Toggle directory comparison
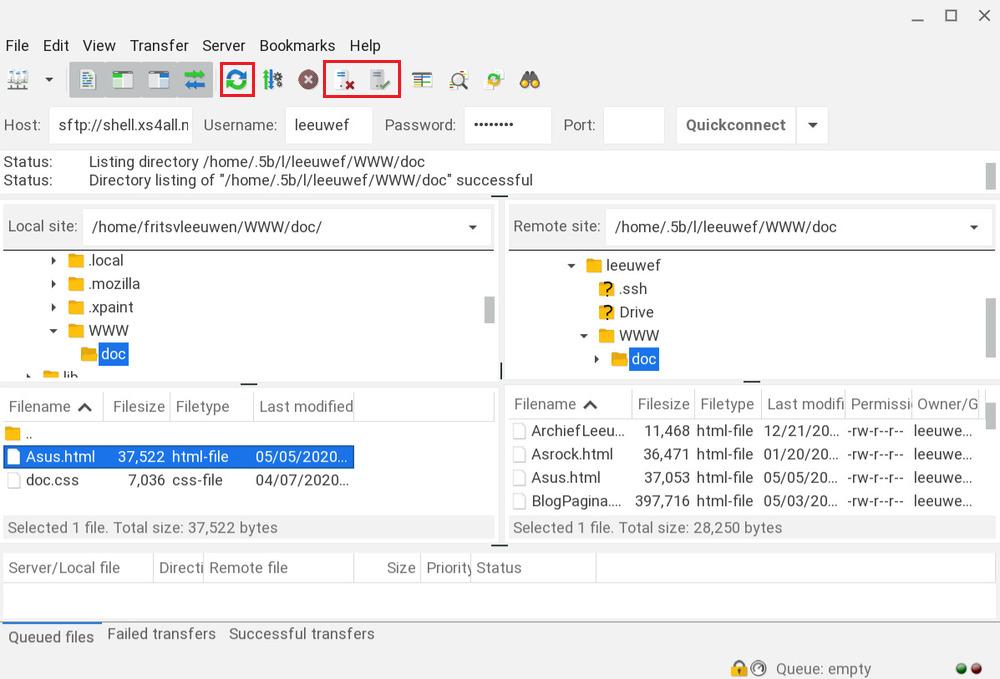The width and height of the screenshot is (1000, 679). (459, 80)
